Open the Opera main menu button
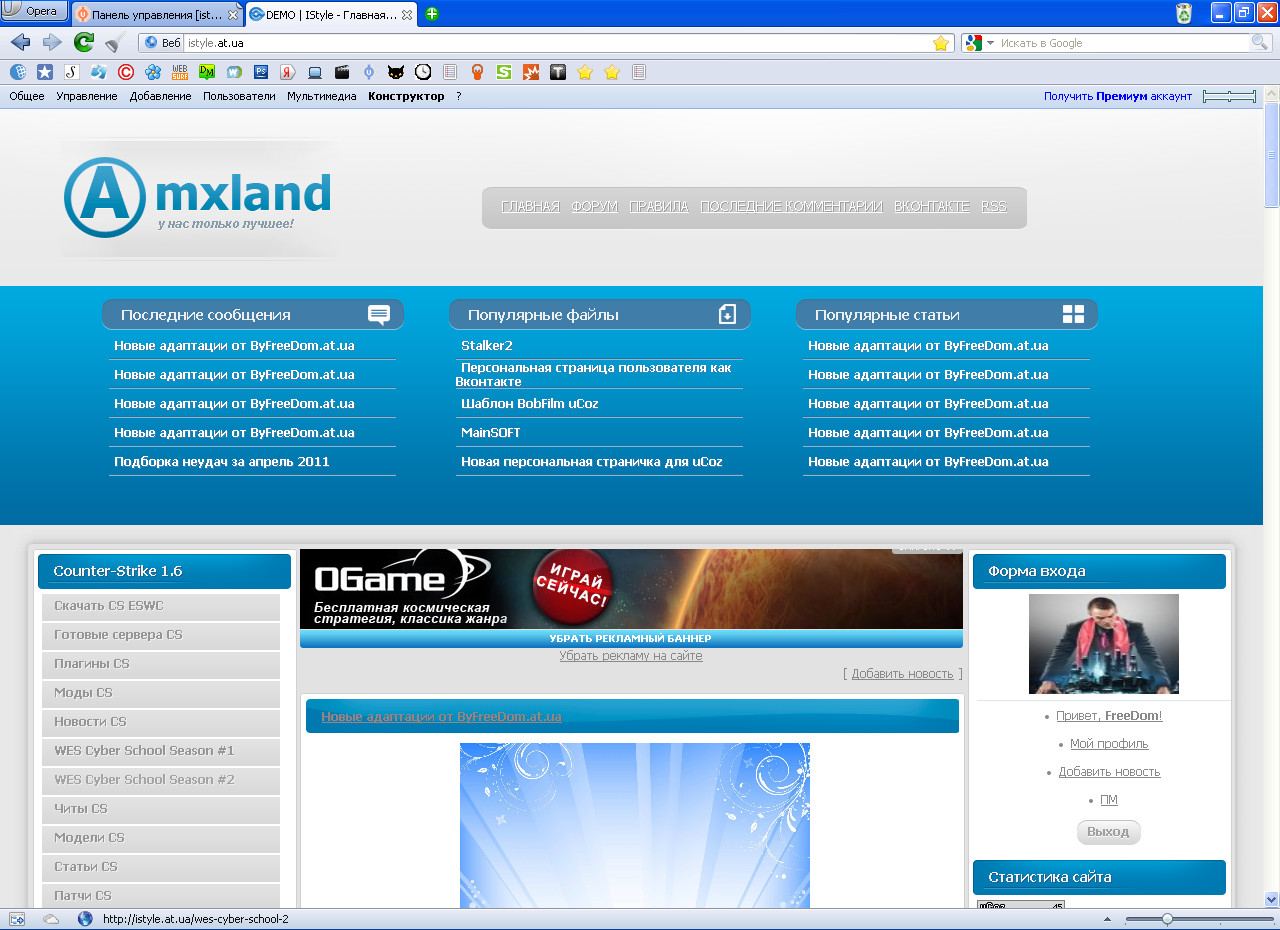1280x930 pixels. (x=34, y=11)
